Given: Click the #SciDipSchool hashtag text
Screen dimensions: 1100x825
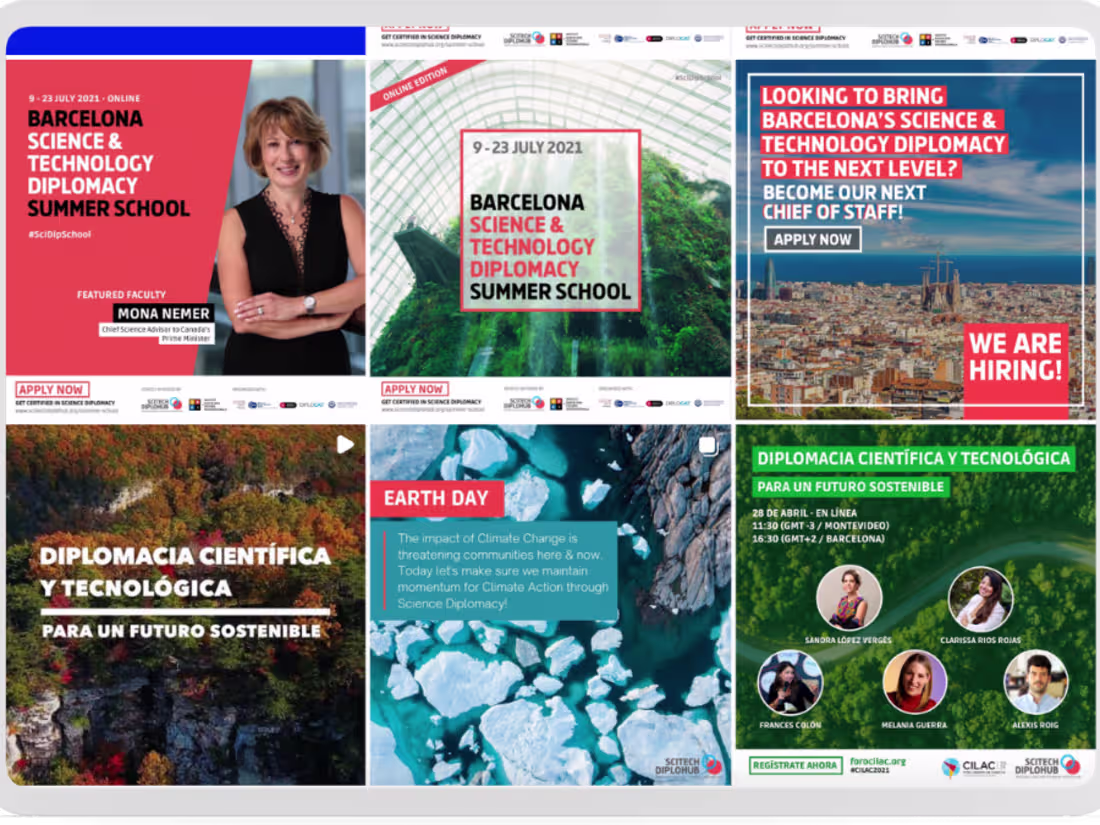Looking at the screenshot, I should [60, 234].
